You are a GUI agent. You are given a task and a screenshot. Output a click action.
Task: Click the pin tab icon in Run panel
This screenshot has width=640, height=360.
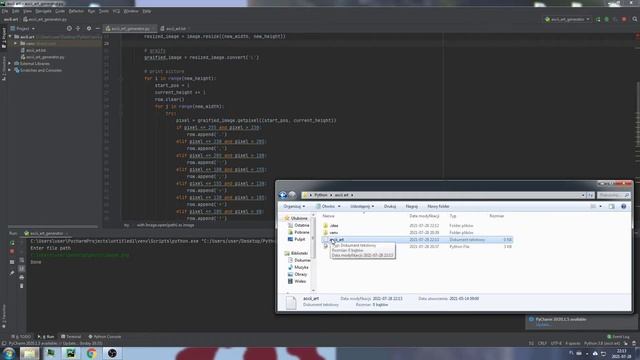tap(12, 273)
